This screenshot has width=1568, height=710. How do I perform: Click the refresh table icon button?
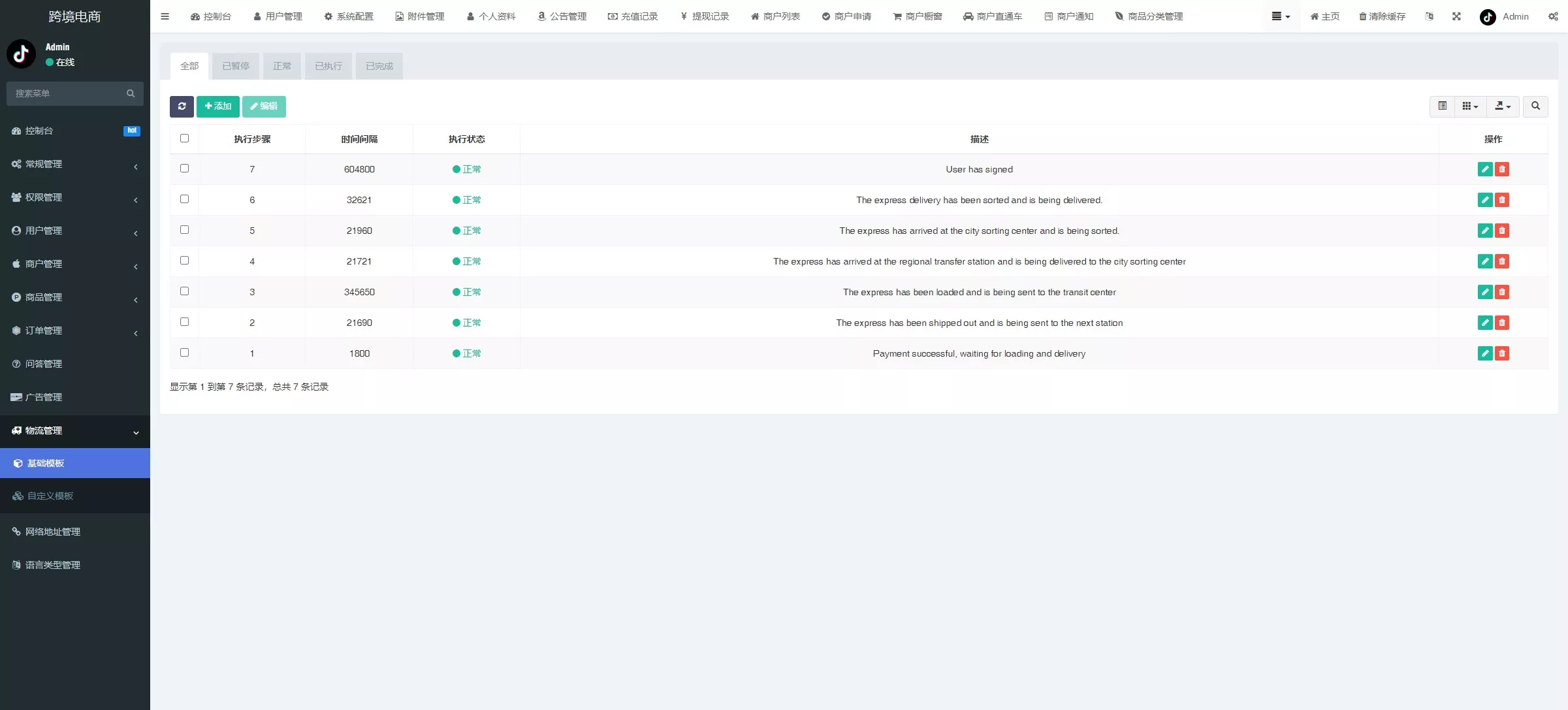182,106
